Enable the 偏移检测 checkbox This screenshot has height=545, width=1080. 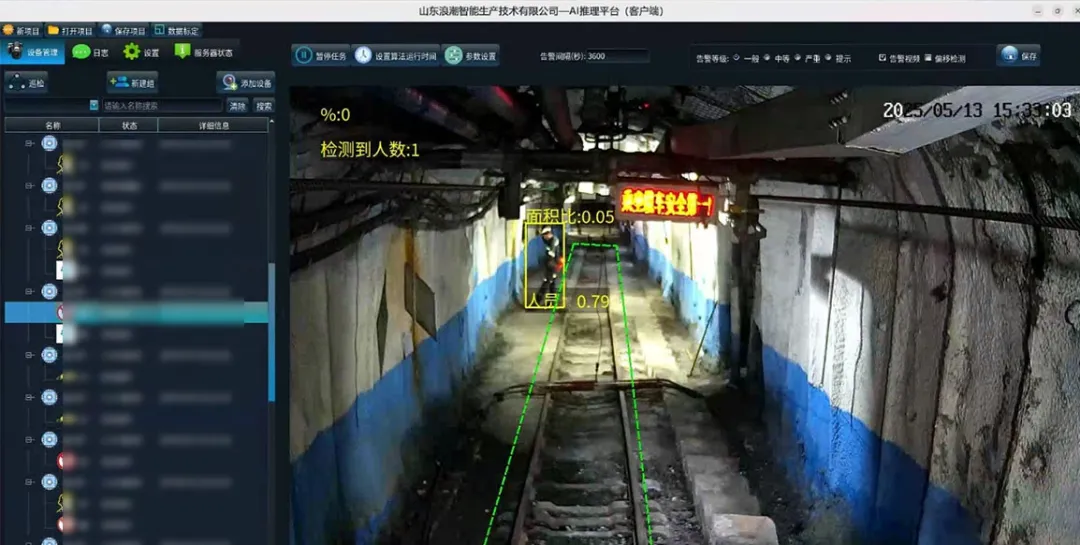[x=929, y=58]
